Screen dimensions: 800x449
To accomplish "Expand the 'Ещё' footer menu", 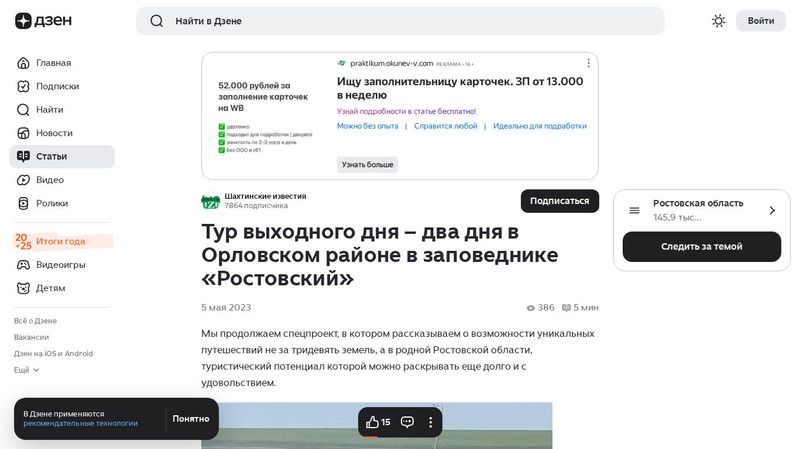I will 27,370.
